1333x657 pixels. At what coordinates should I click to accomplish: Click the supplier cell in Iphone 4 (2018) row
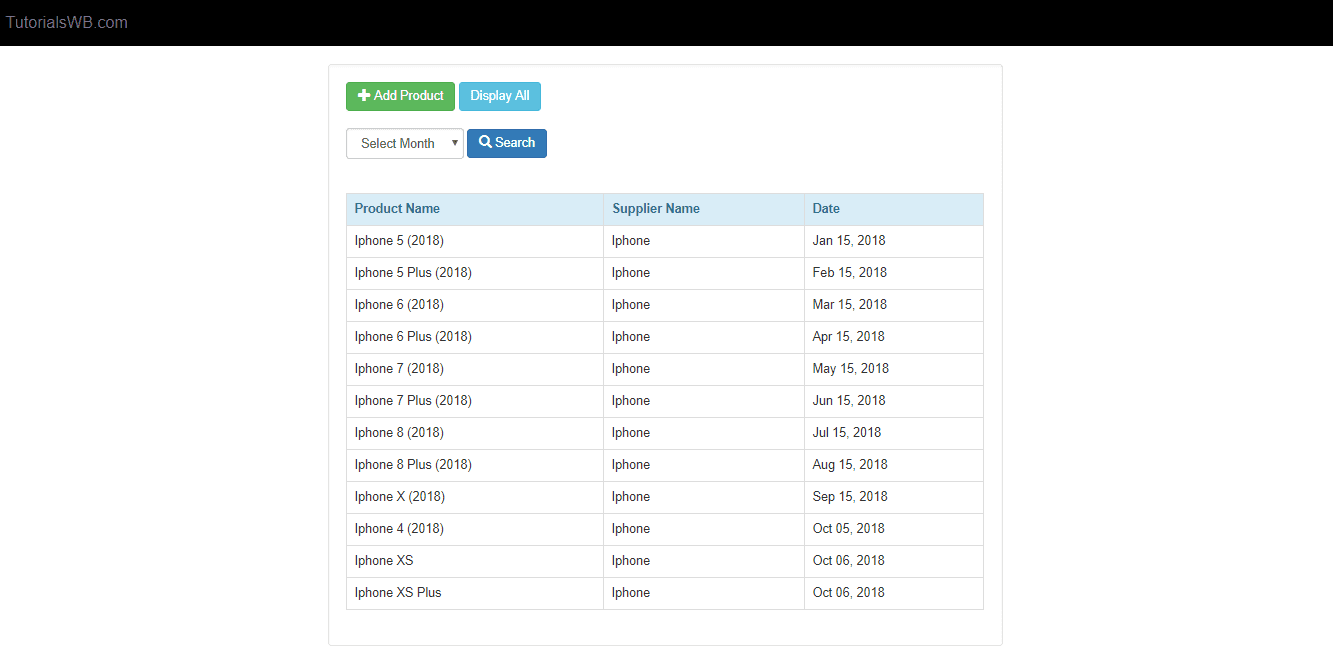704,529
